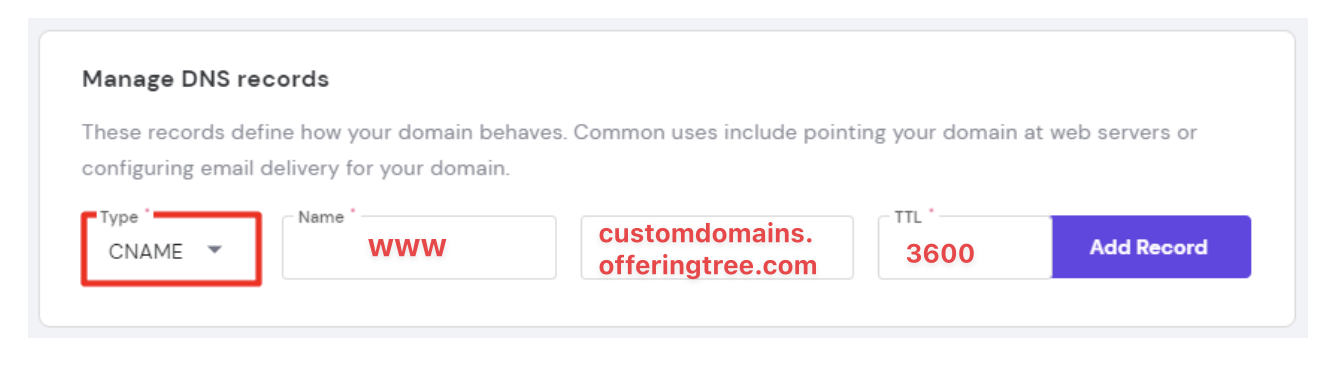
Task: Click the Name field label
Action: [x=321, y=217]
